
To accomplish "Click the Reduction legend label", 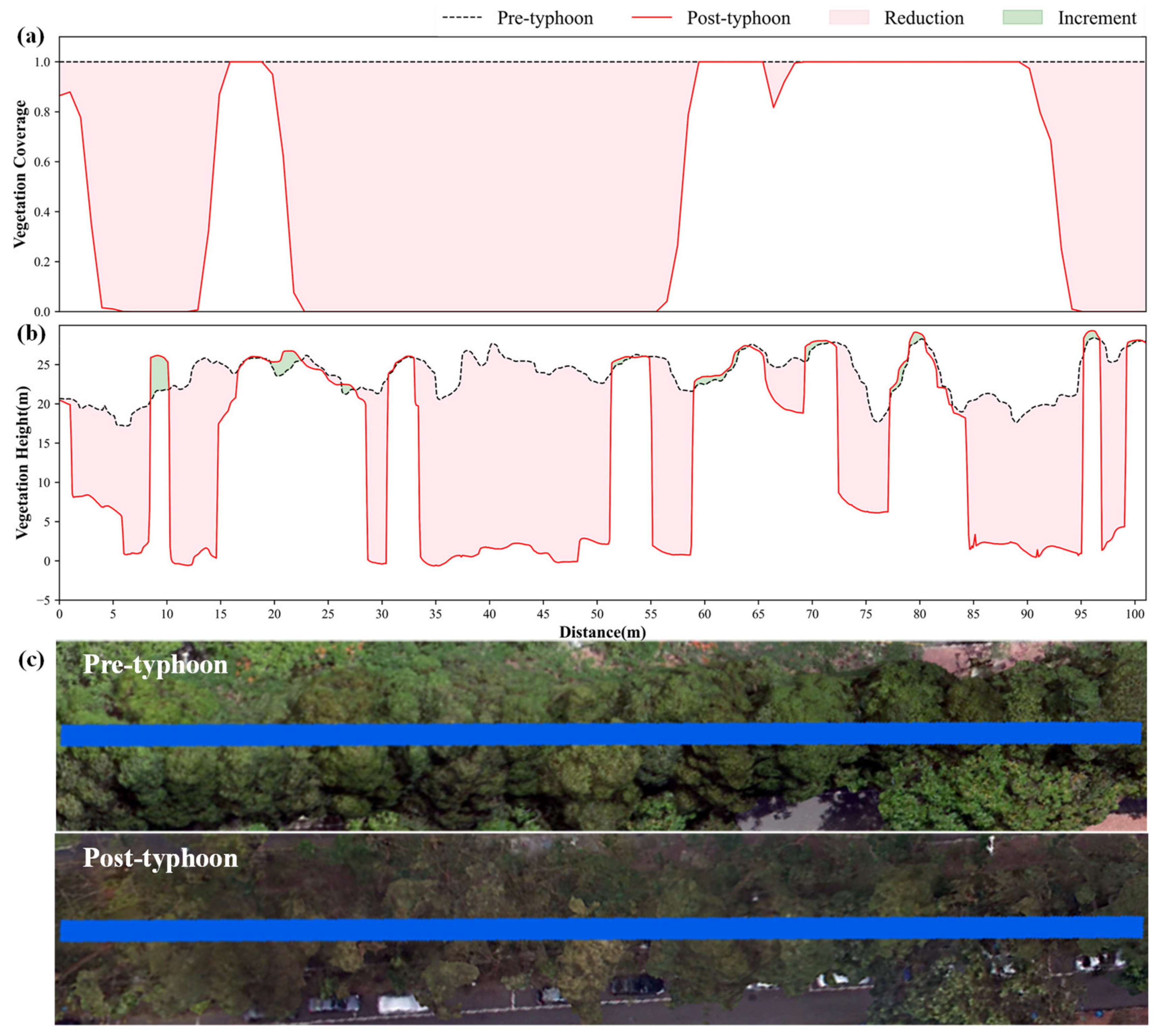I will (923, 18).
